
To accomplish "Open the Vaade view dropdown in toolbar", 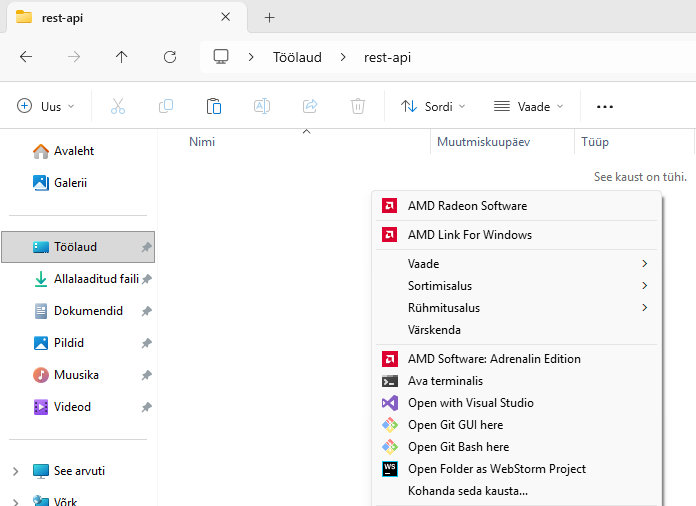I will 528,106.
